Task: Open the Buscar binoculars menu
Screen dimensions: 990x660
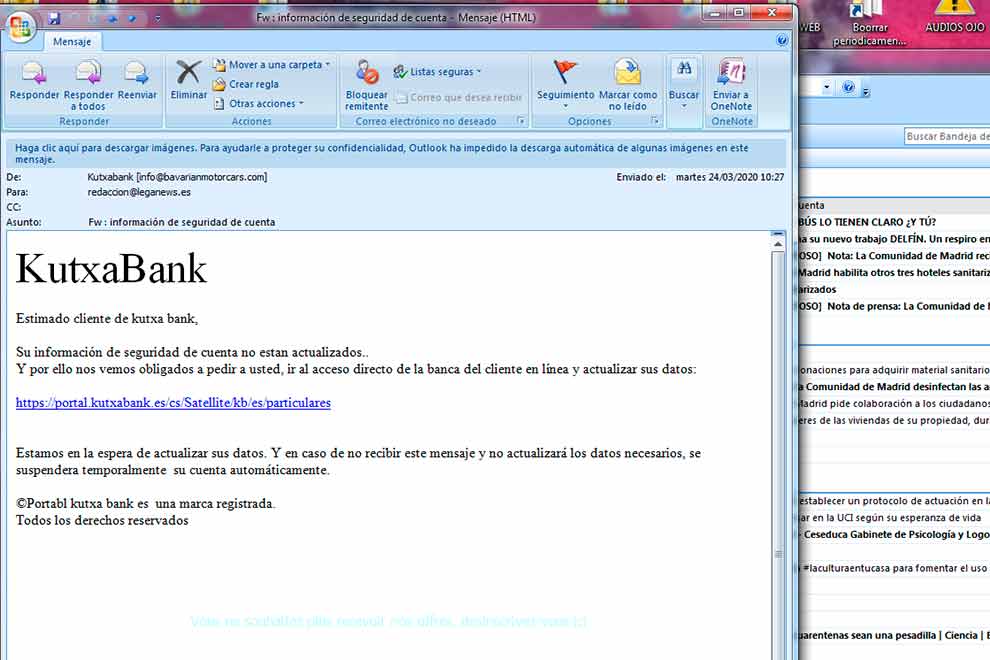Action: coord(684,82)
